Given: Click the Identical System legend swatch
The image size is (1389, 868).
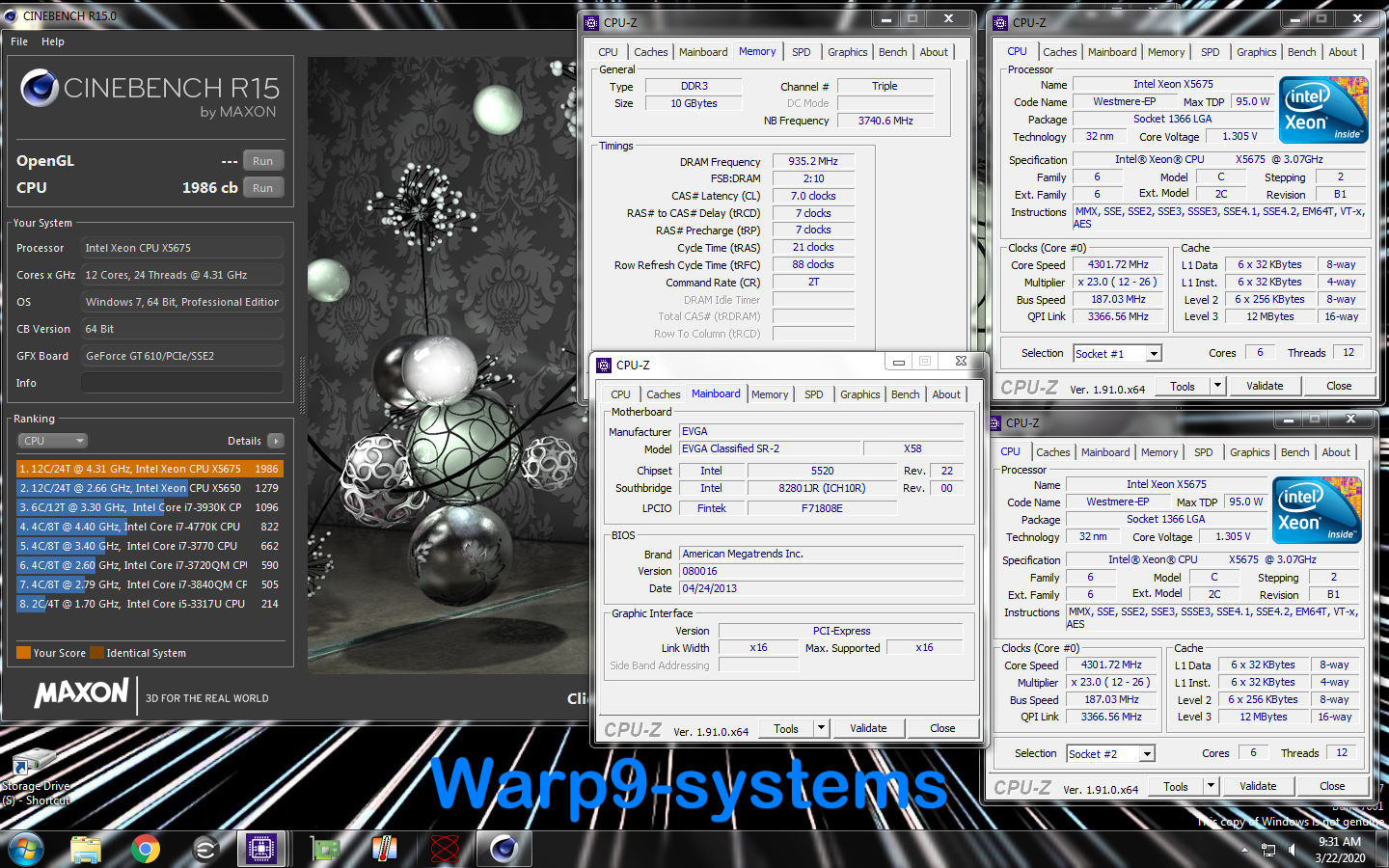Looking at the screenshot, I should click(x=96, y=653).
